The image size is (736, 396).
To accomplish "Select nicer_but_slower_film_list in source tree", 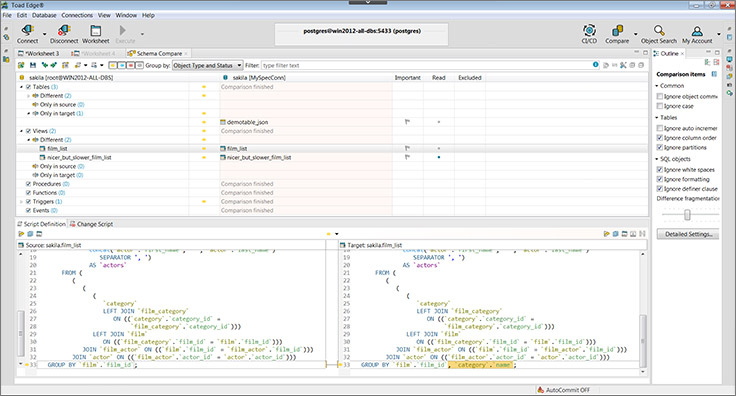I will pos(79,158).
